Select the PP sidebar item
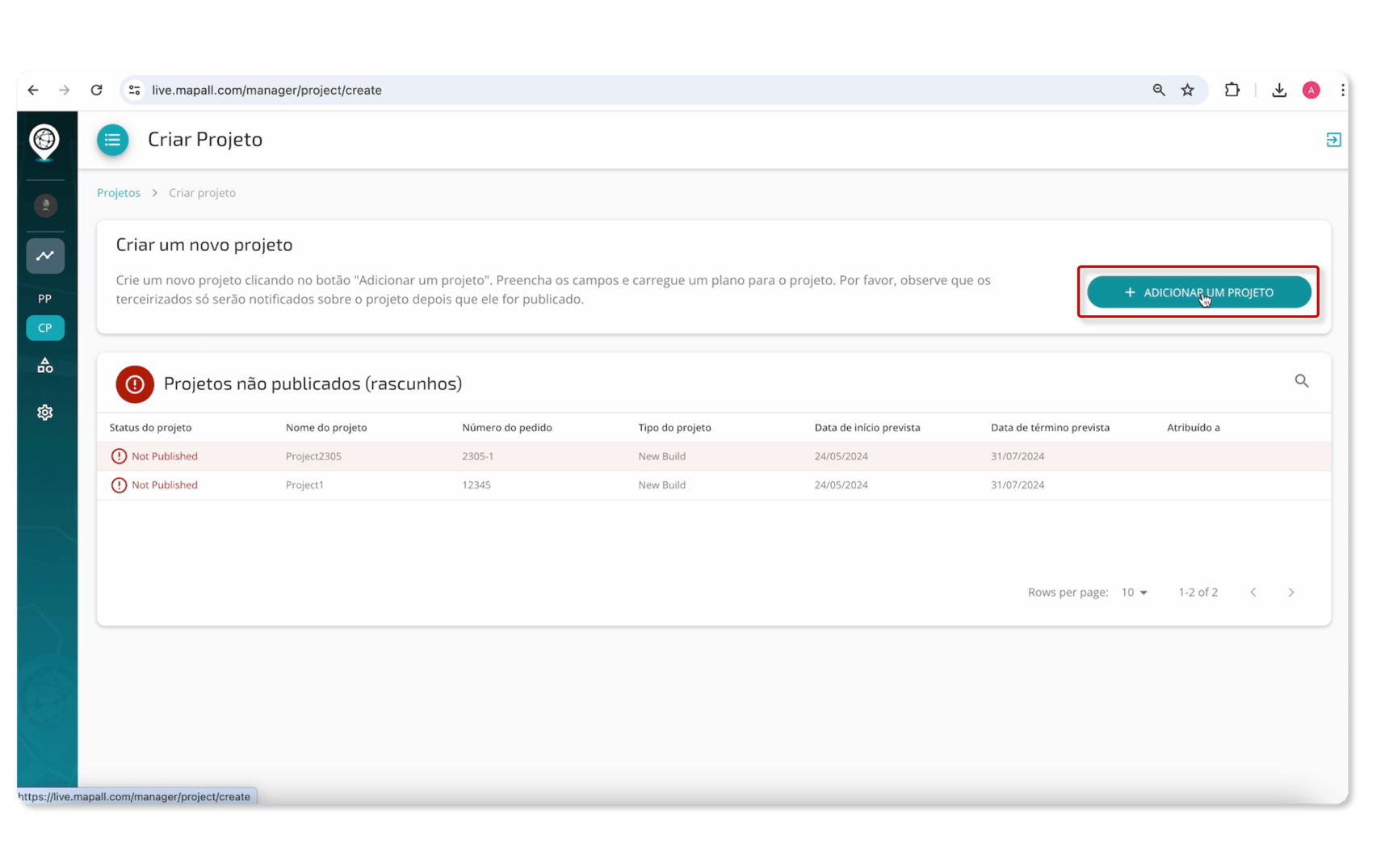 click(x=45, y=299)
